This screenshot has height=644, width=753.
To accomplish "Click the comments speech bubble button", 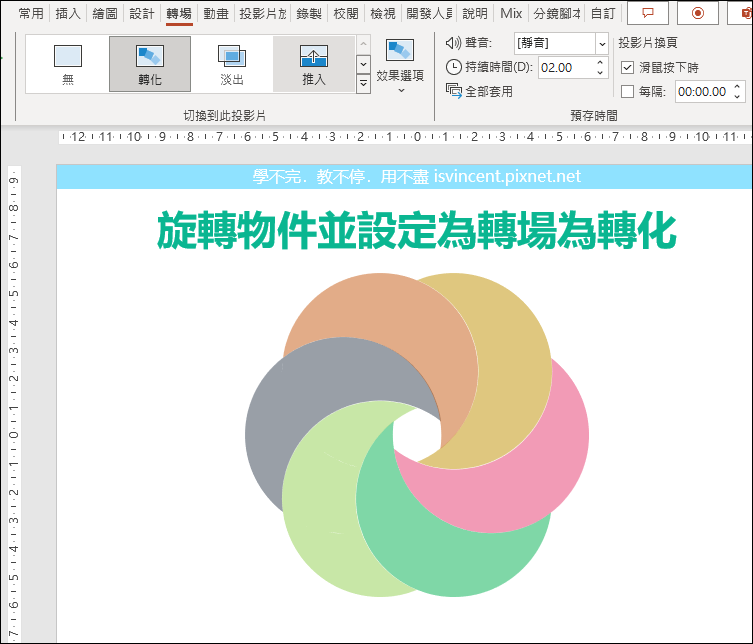I will [x=648, y=12].
